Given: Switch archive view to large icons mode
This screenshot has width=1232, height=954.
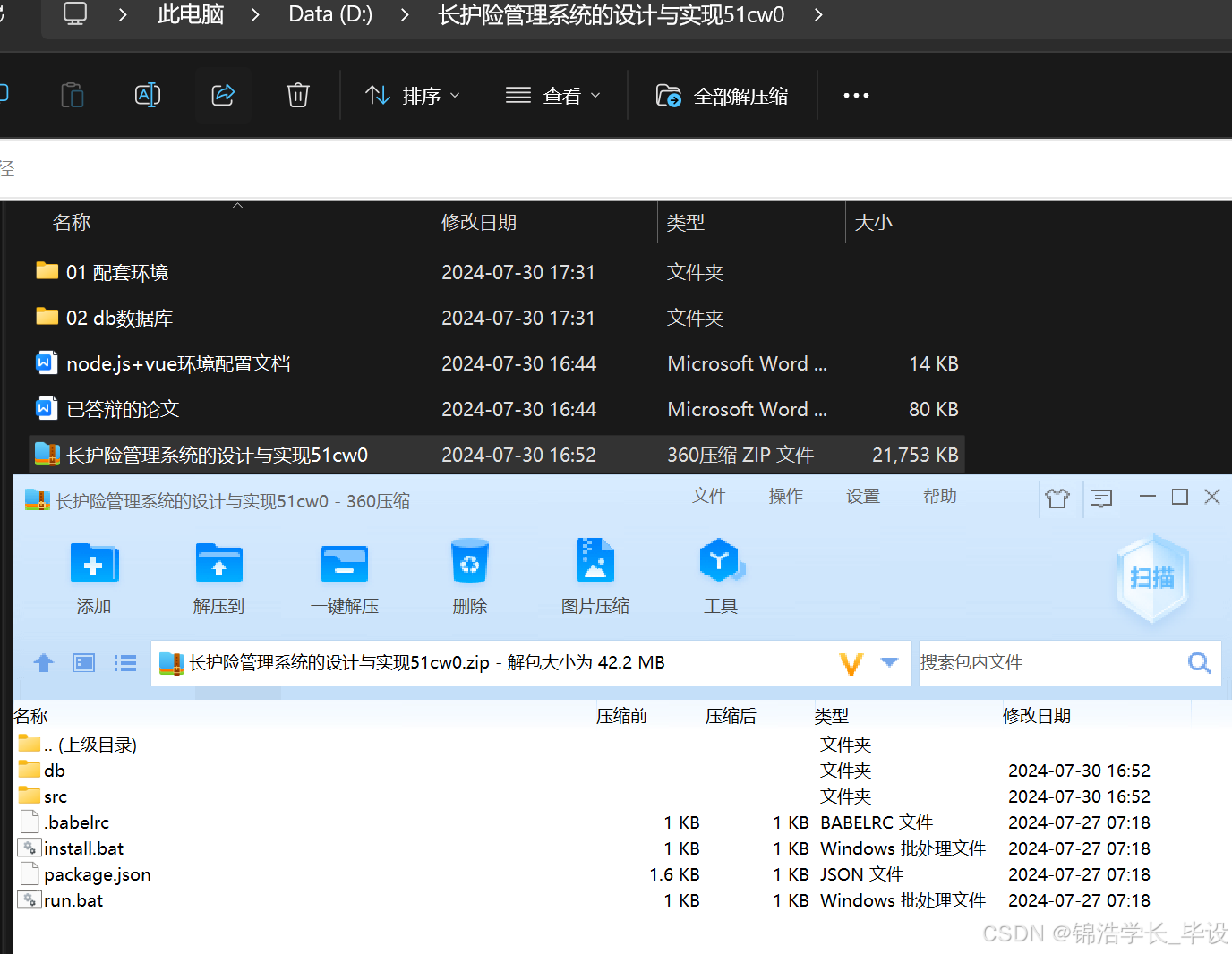Looking at the screenshot, I should pos(83,662).
